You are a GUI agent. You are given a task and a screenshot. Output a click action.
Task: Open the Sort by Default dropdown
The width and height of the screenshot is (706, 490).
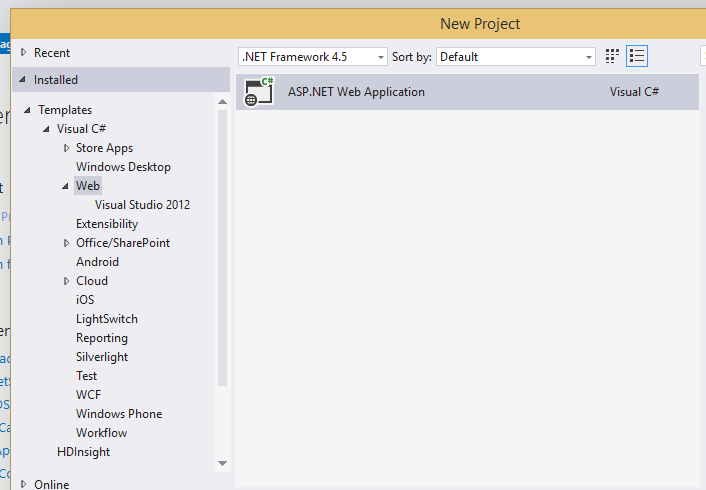tap(516, 57)
